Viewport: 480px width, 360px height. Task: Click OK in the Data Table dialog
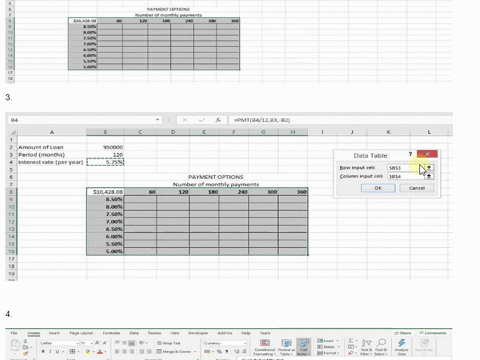[x=378, y=188]
